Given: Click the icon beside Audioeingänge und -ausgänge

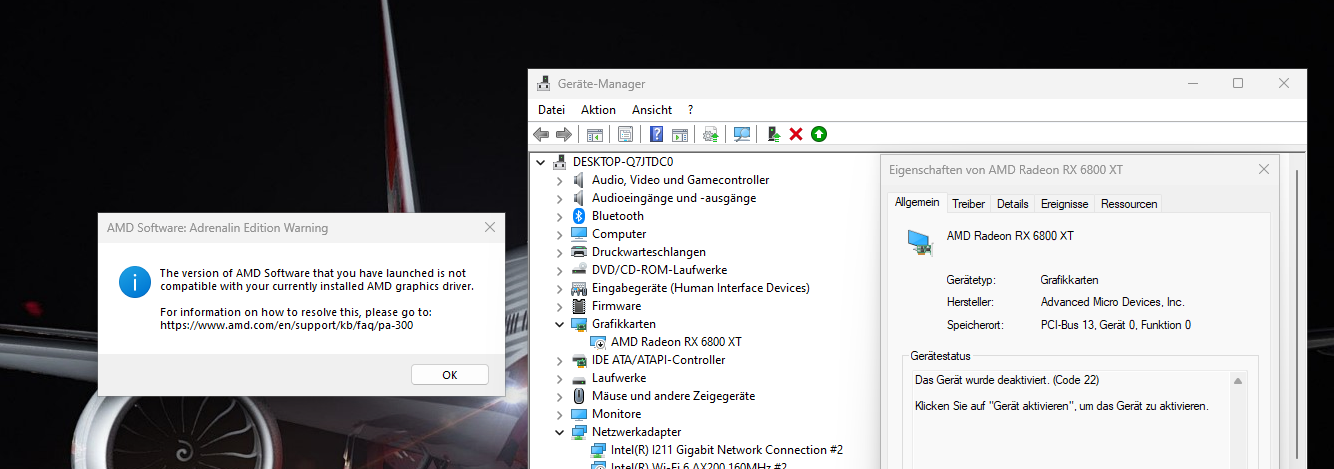Looking at the screenshot, I should click(579, 198).
